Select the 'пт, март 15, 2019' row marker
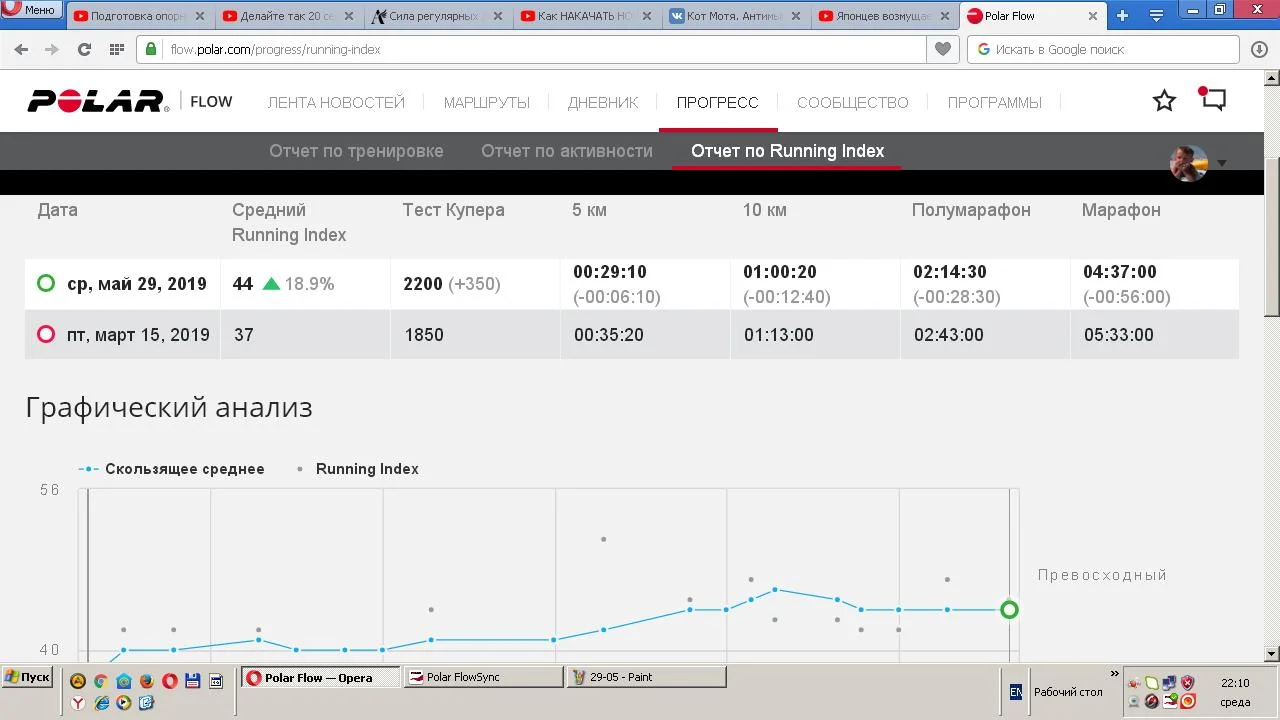This screenshot has width=1280, height=720. (x=46, y=334)
